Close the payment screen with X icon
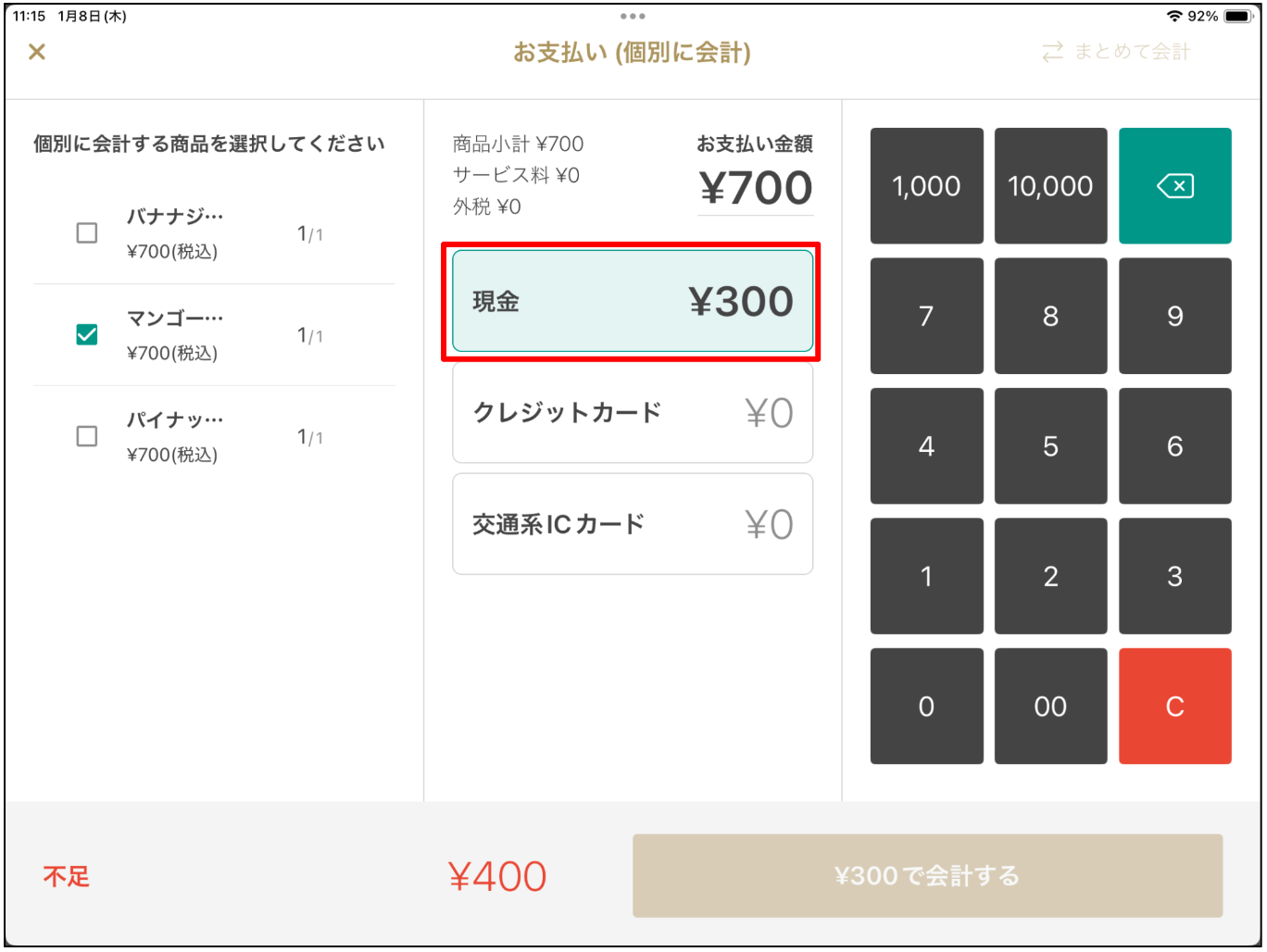The height and width of the screenshot is (952, 1267). (x=37, y=52)
